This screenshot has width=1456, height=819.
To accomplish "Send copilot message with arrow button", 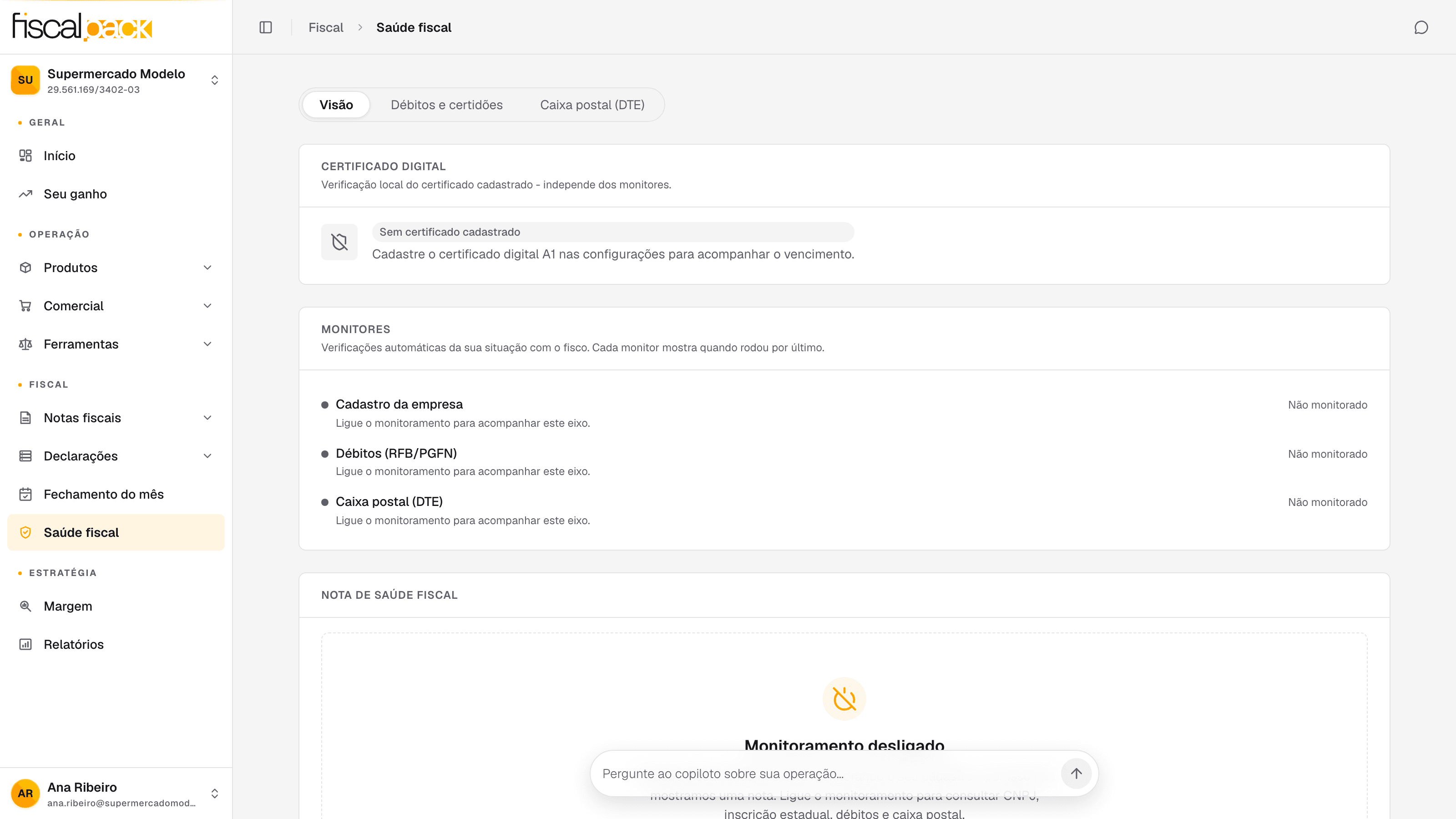I will [x=1076, y=773].
